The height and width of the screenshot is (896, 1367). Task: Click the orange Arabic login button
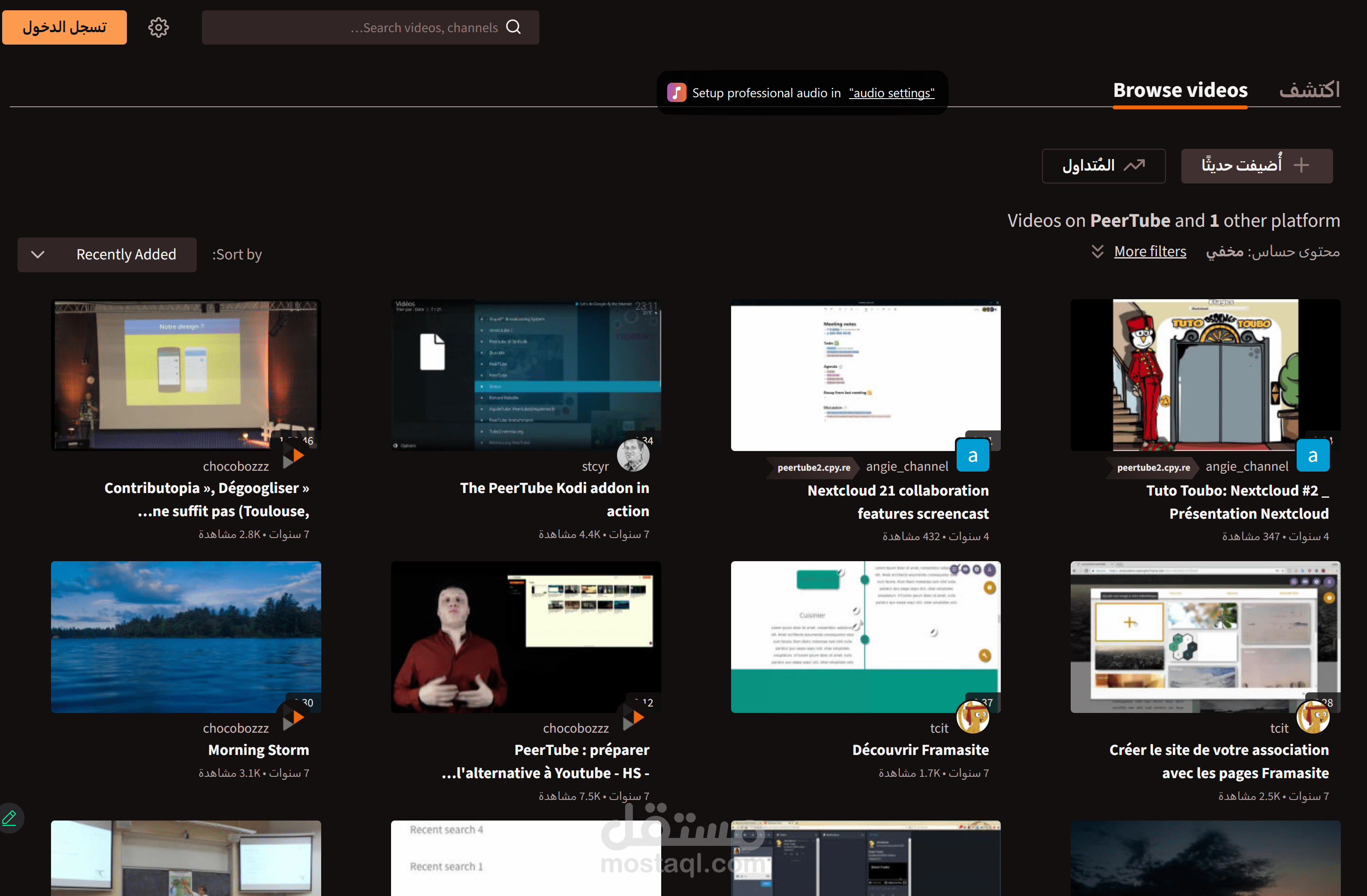[x=64, y=27]
